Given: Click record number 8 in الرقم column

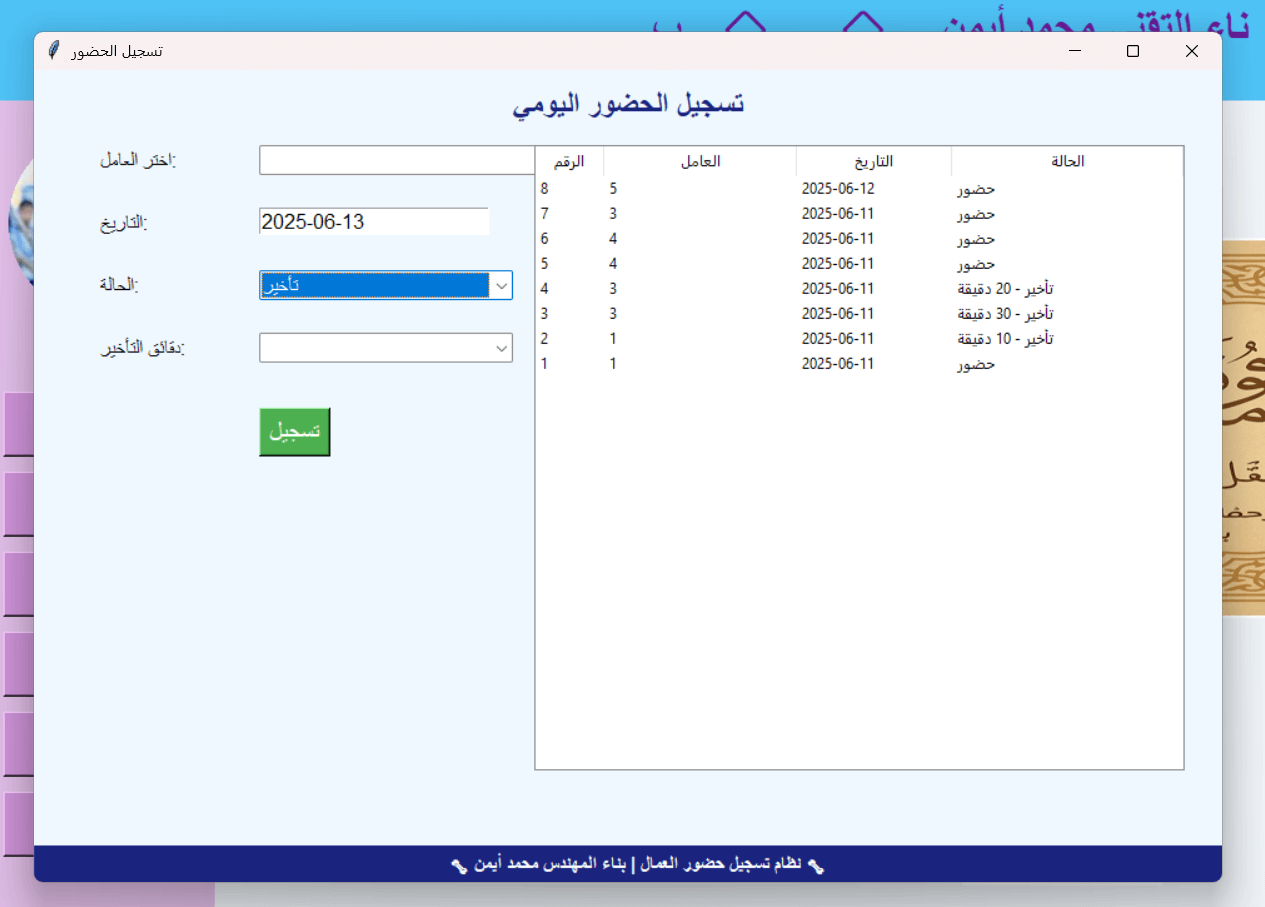Looking at the screenshot, I should pos(545,188).
